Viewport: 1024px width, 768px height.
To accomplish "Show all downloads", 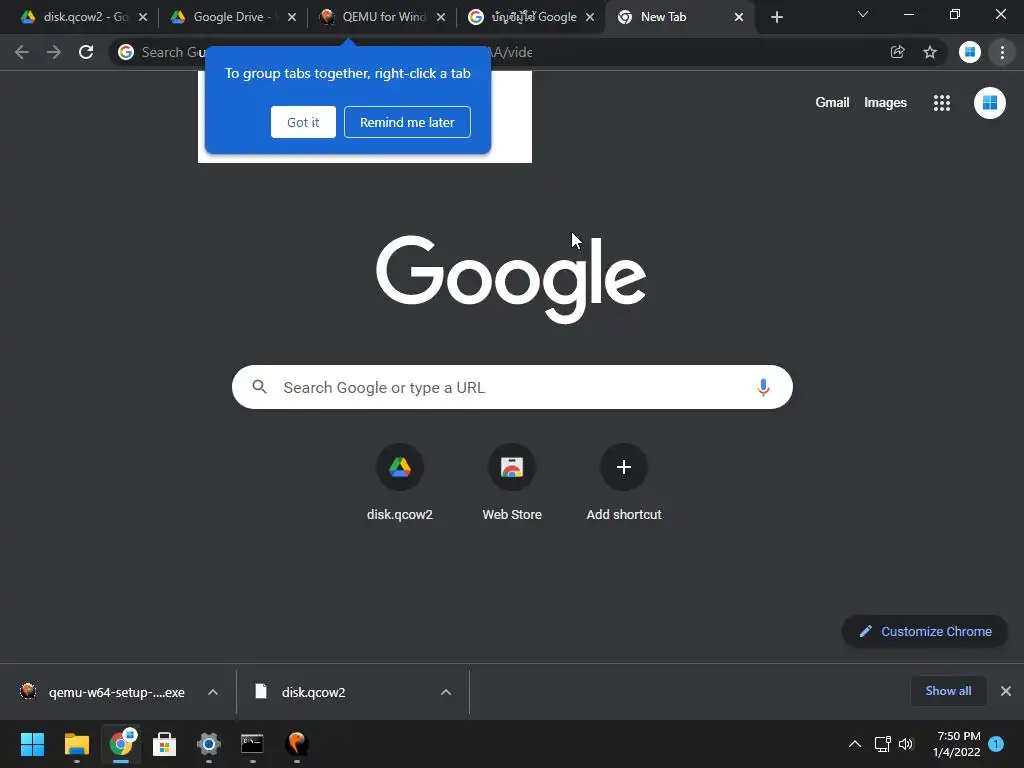I will point(948,691).
